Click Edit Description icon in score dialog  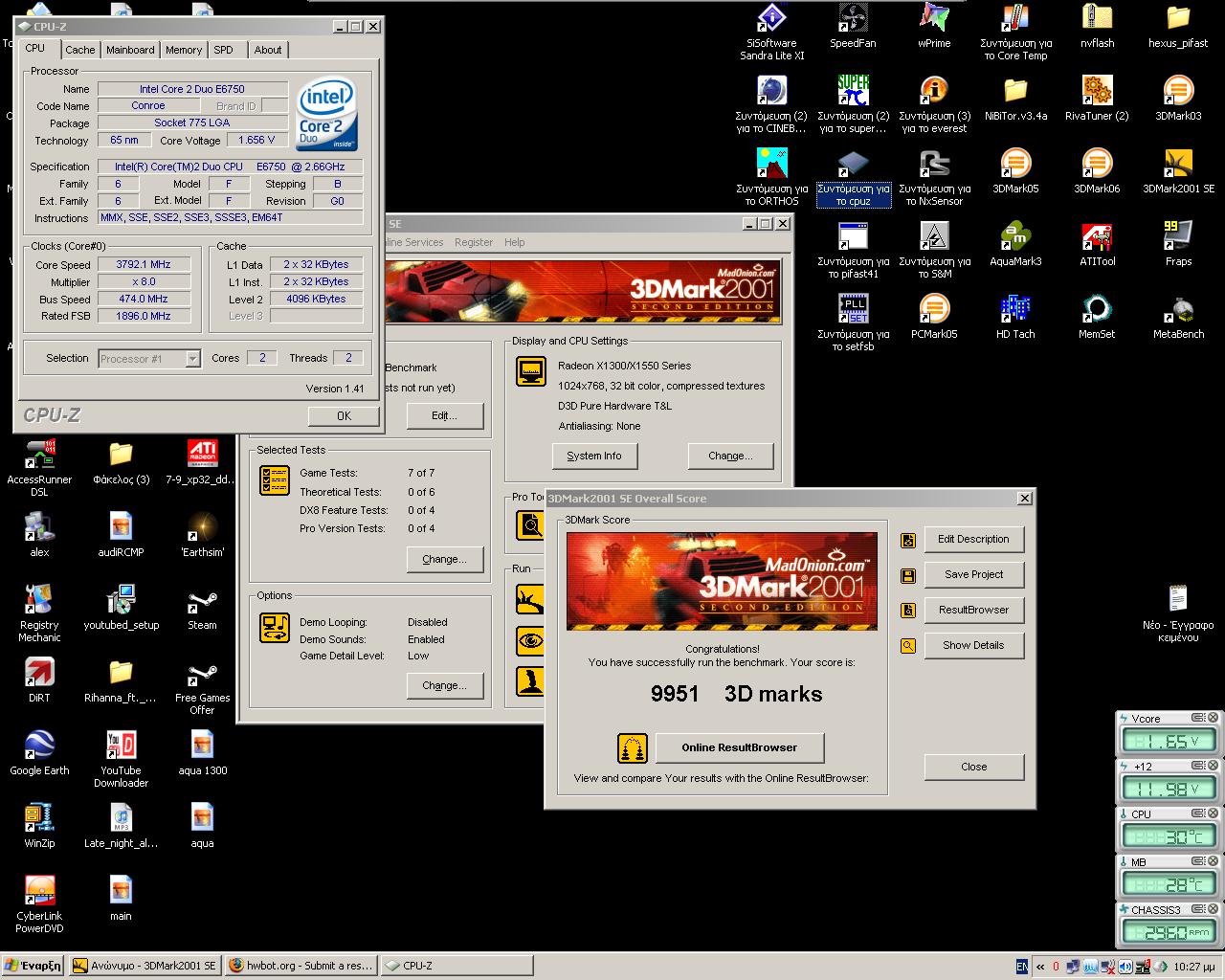(908, 540)
